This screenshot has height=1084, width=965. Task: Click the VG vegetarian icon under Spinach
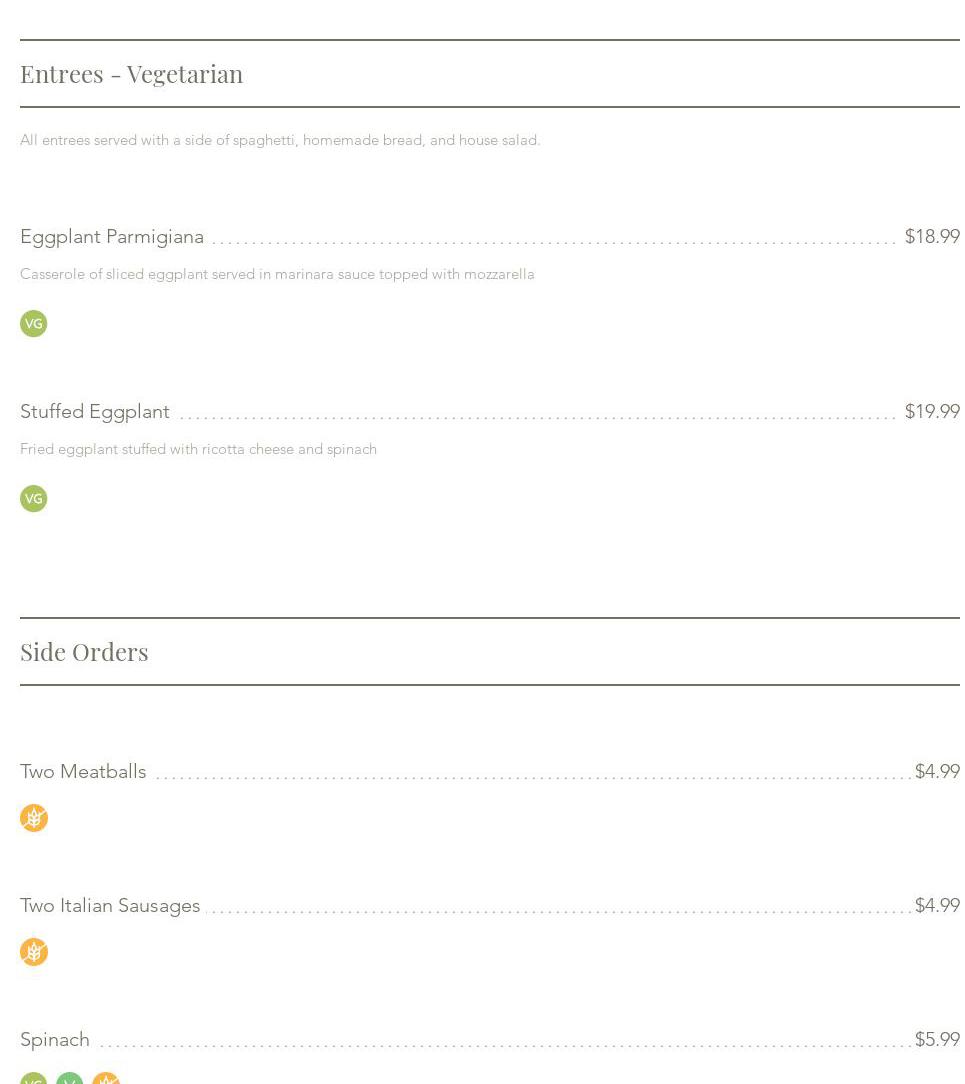33,1079
